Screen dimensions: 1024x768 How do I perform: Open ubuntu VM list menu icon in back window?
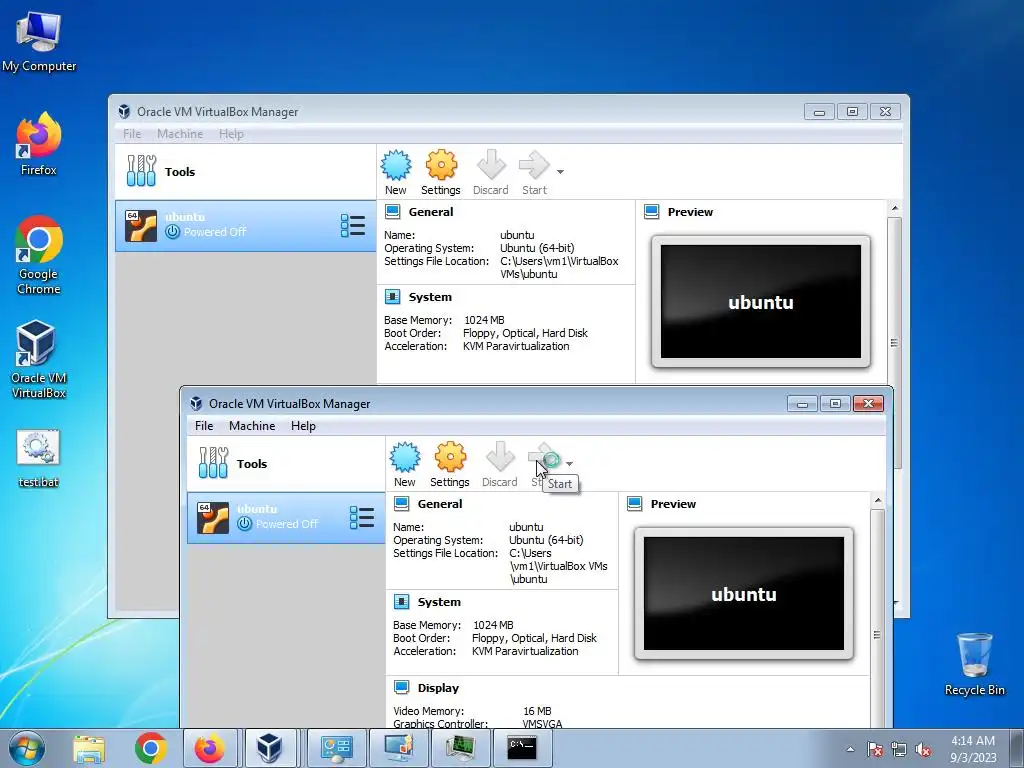point(353,225)
